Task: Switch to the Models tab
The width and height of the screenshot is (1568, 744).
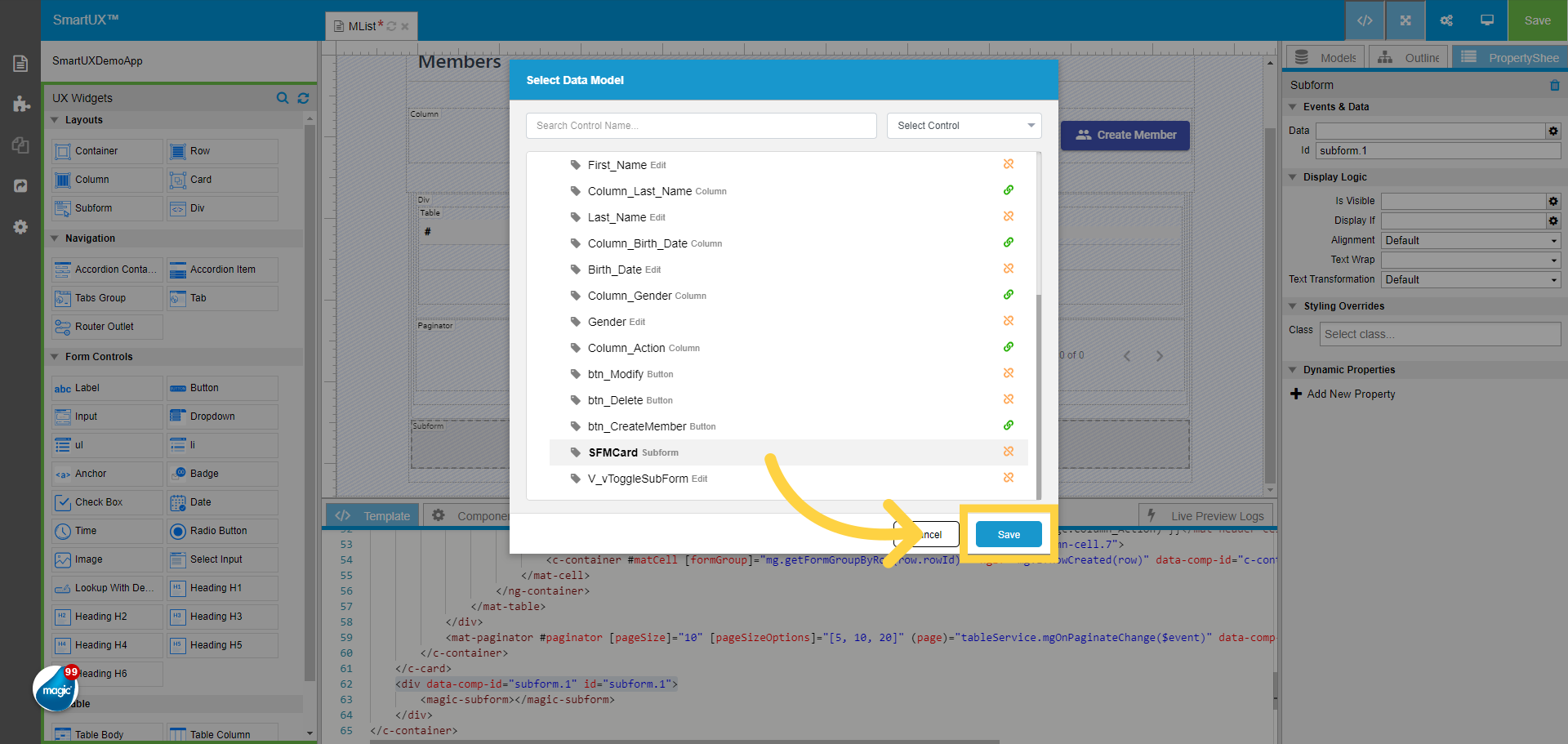Action: 1325,57
